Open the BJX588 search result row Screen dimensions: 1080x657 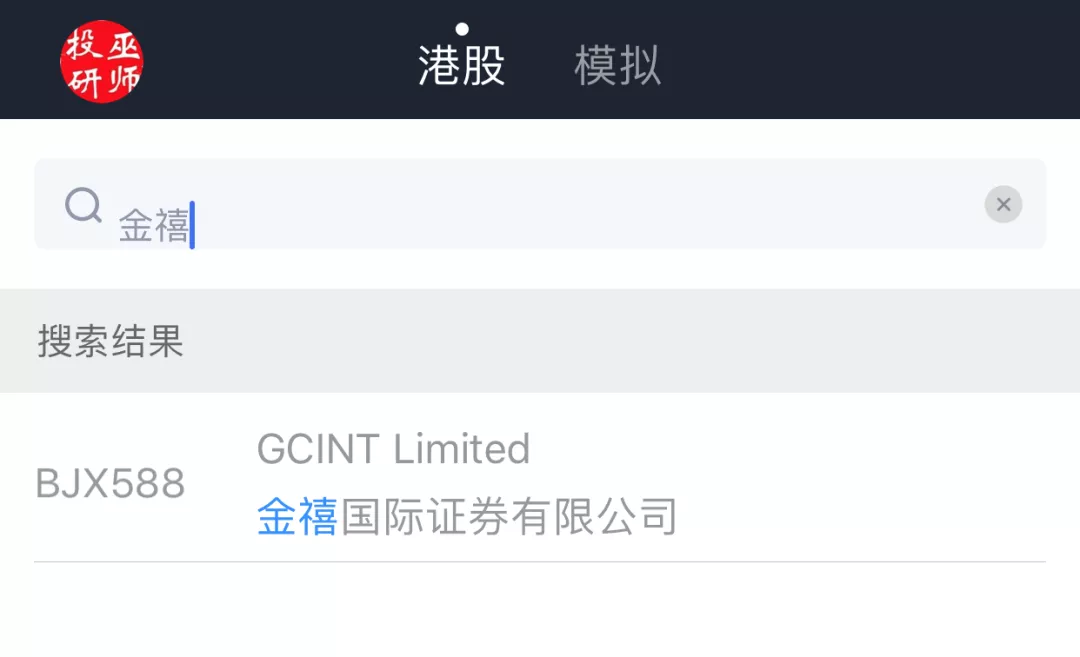pos(540,482)
